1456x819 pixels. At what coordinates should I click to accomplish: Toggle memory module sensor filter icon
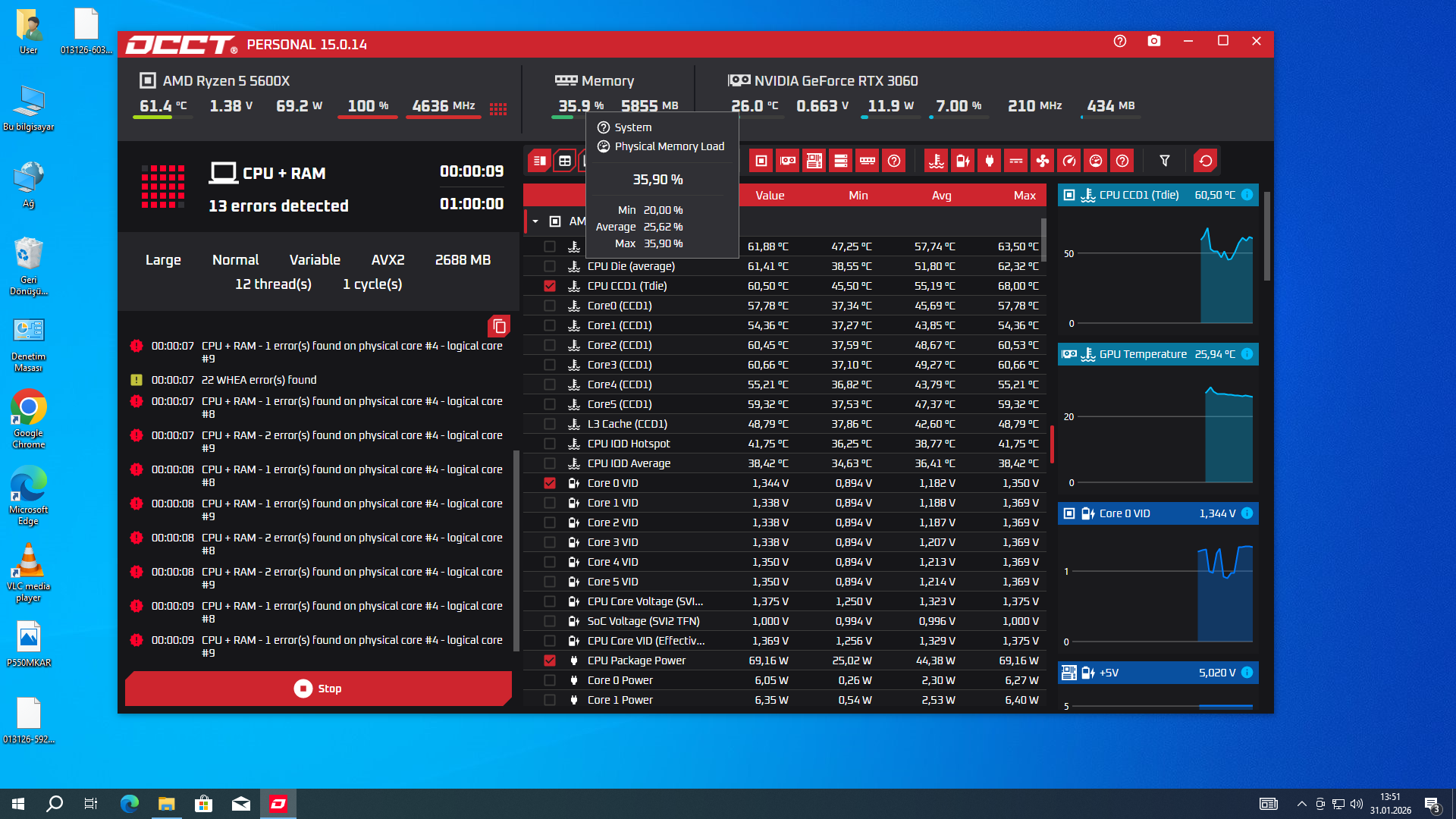[868, 161]
